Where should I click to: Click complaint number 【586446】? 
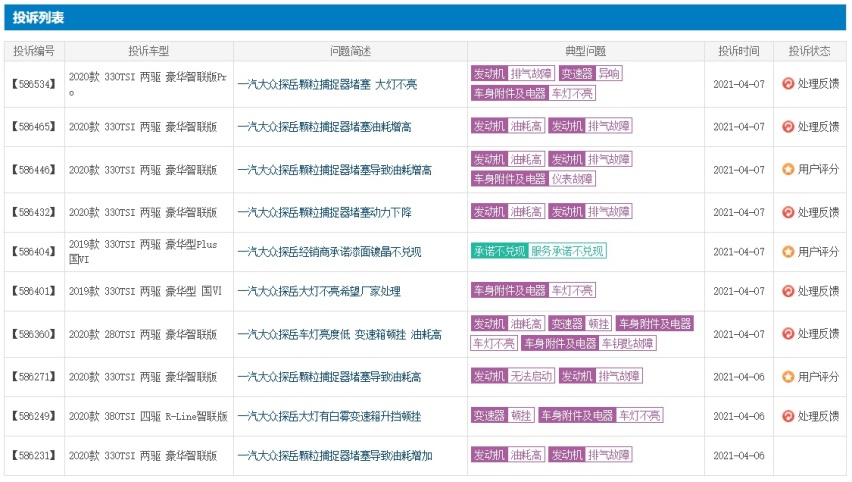point(34,170)
